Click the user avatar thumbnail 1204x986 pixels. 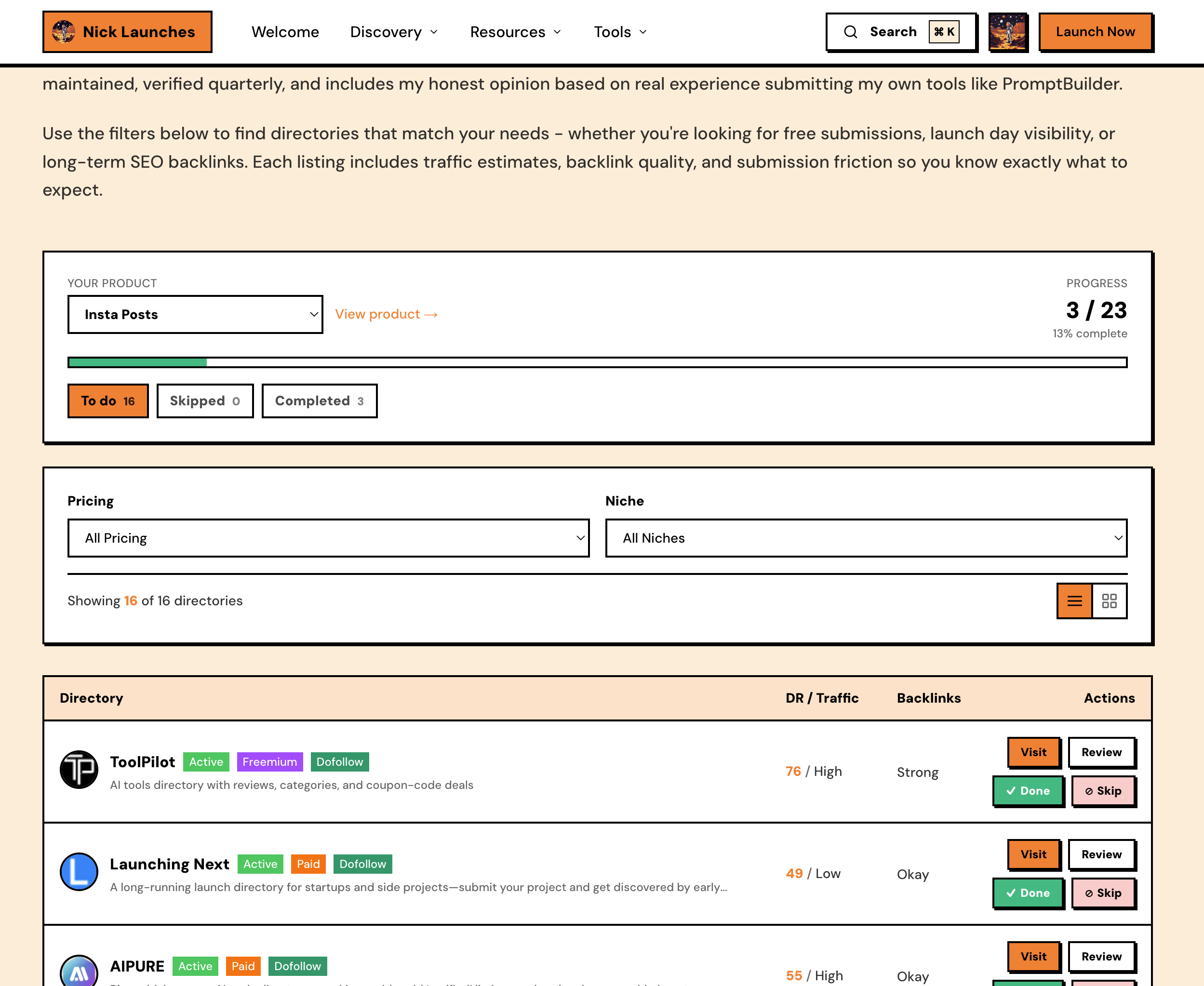pos(1007,32)
